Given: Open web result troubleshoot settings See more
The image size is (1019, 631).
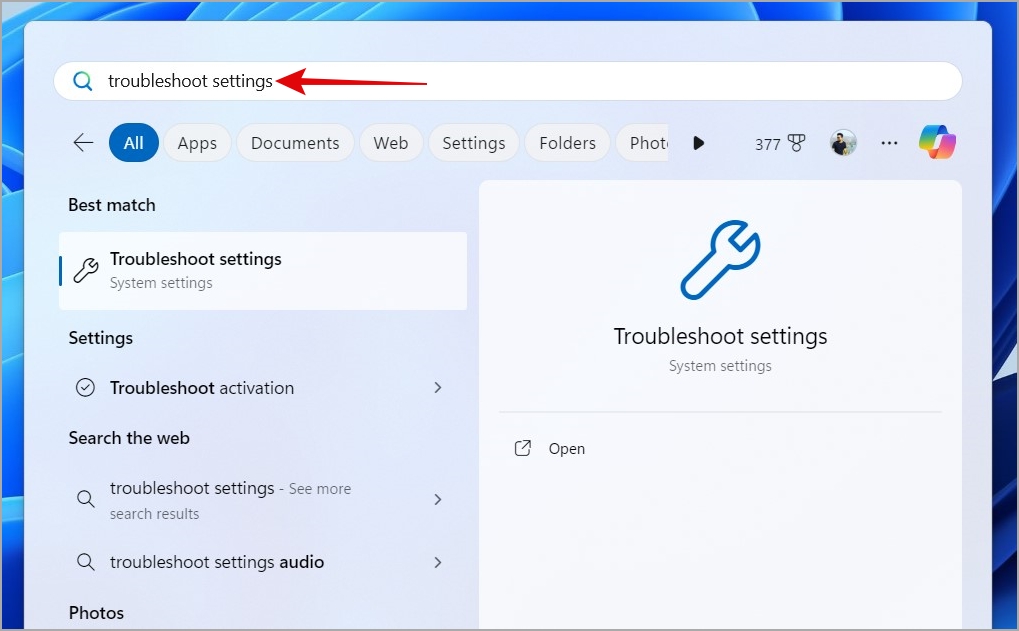Looking at the screenshot, I should [263, 500].
